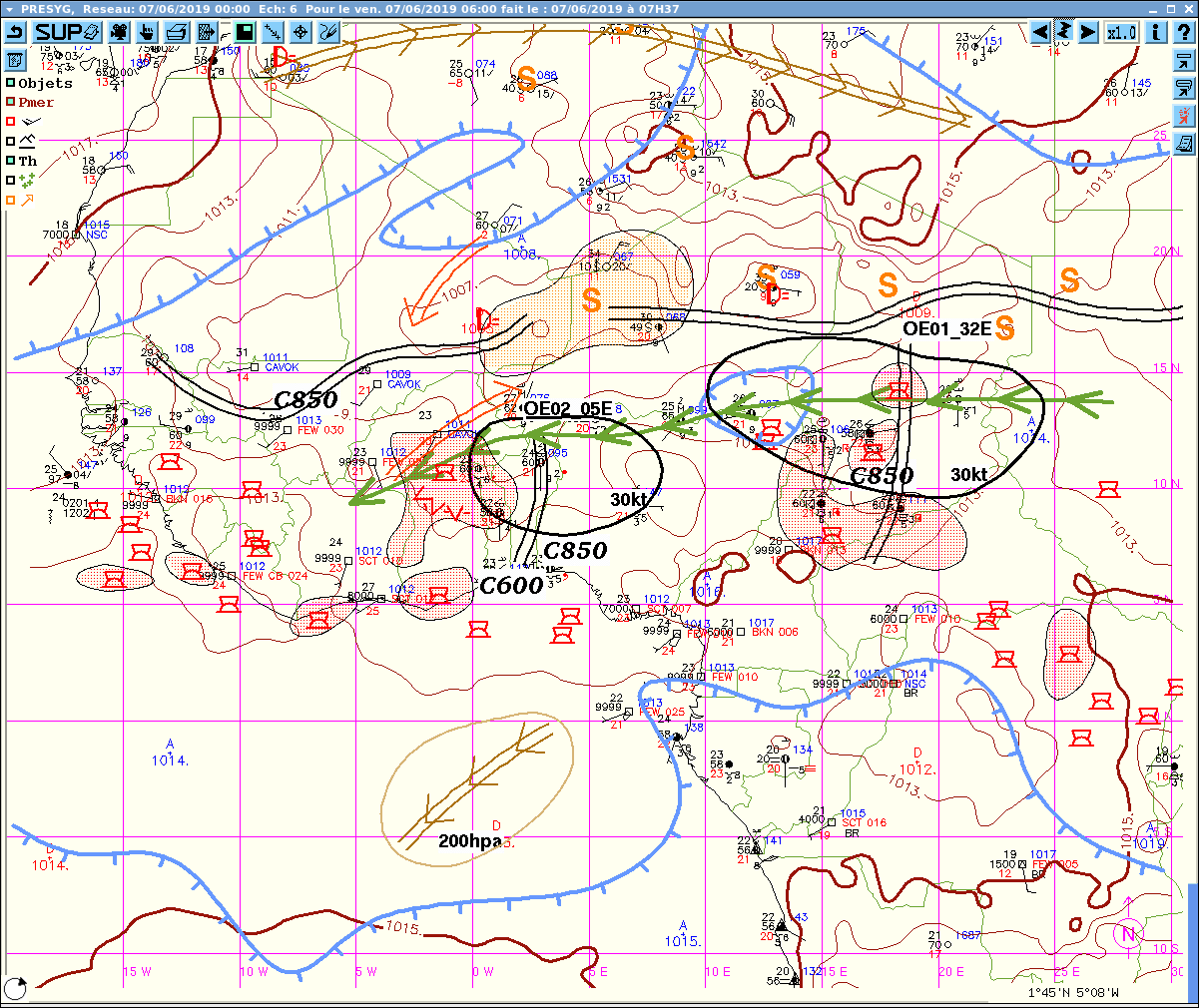Click the arrow-to-bar icon in right column
The width and height of the screenshot is (1199, 1008).
[x=1184, y=59]
